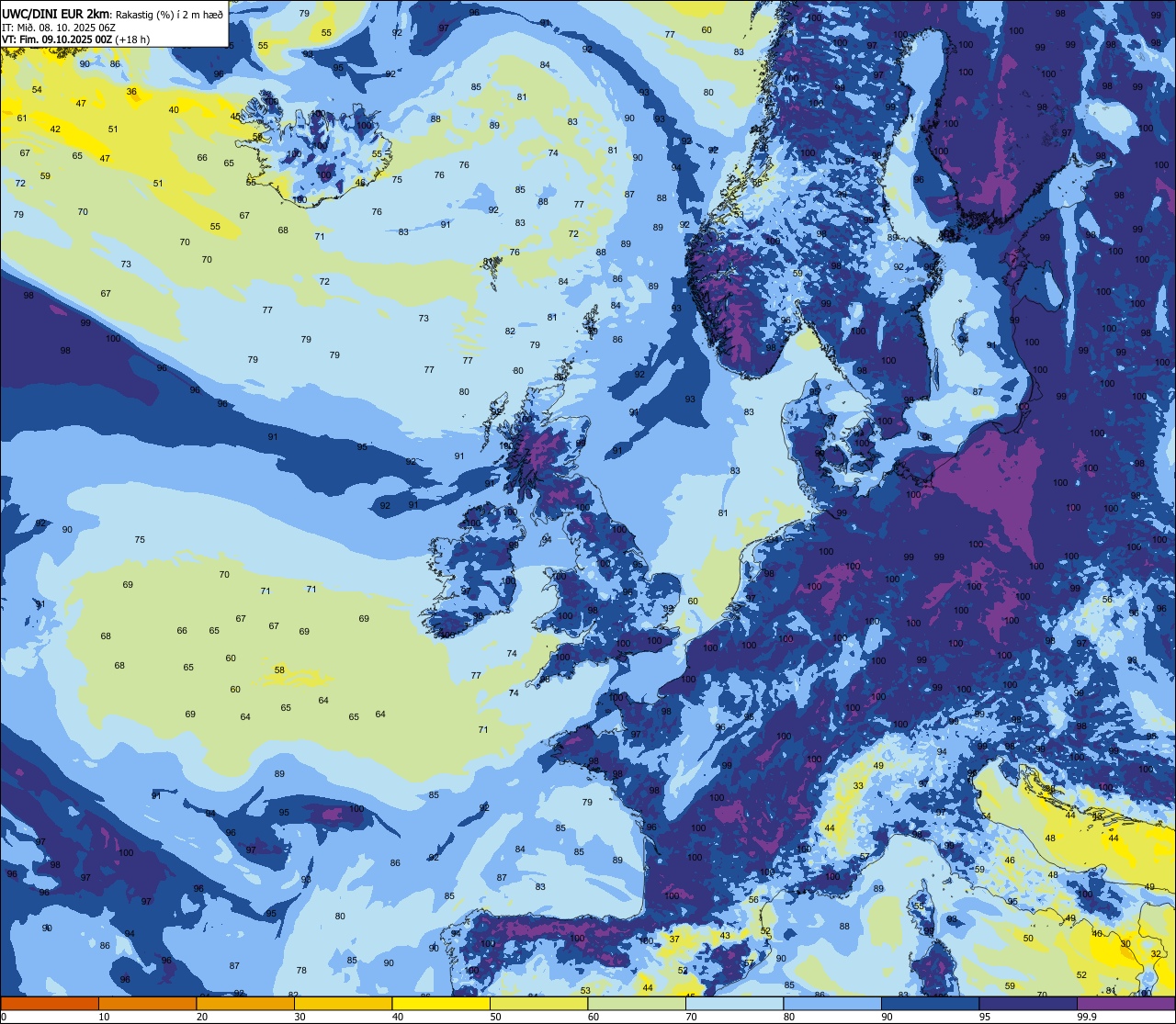
Task: Click the dark orange 0–10 legend swatch
Action: coord(50,1003)
